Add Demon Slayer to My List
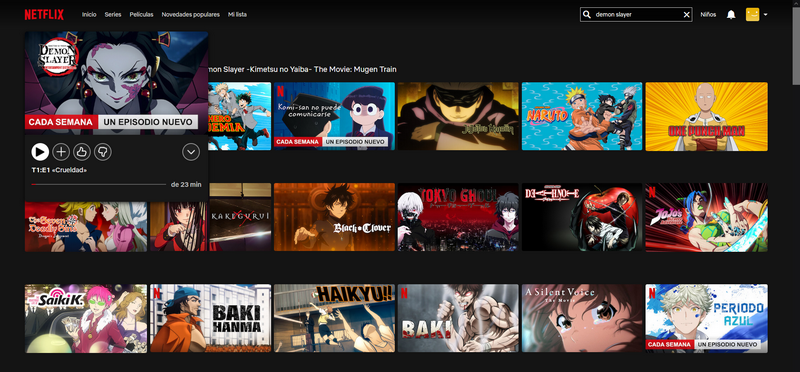This screenshot has width=800, height=372. pos(61,152)
